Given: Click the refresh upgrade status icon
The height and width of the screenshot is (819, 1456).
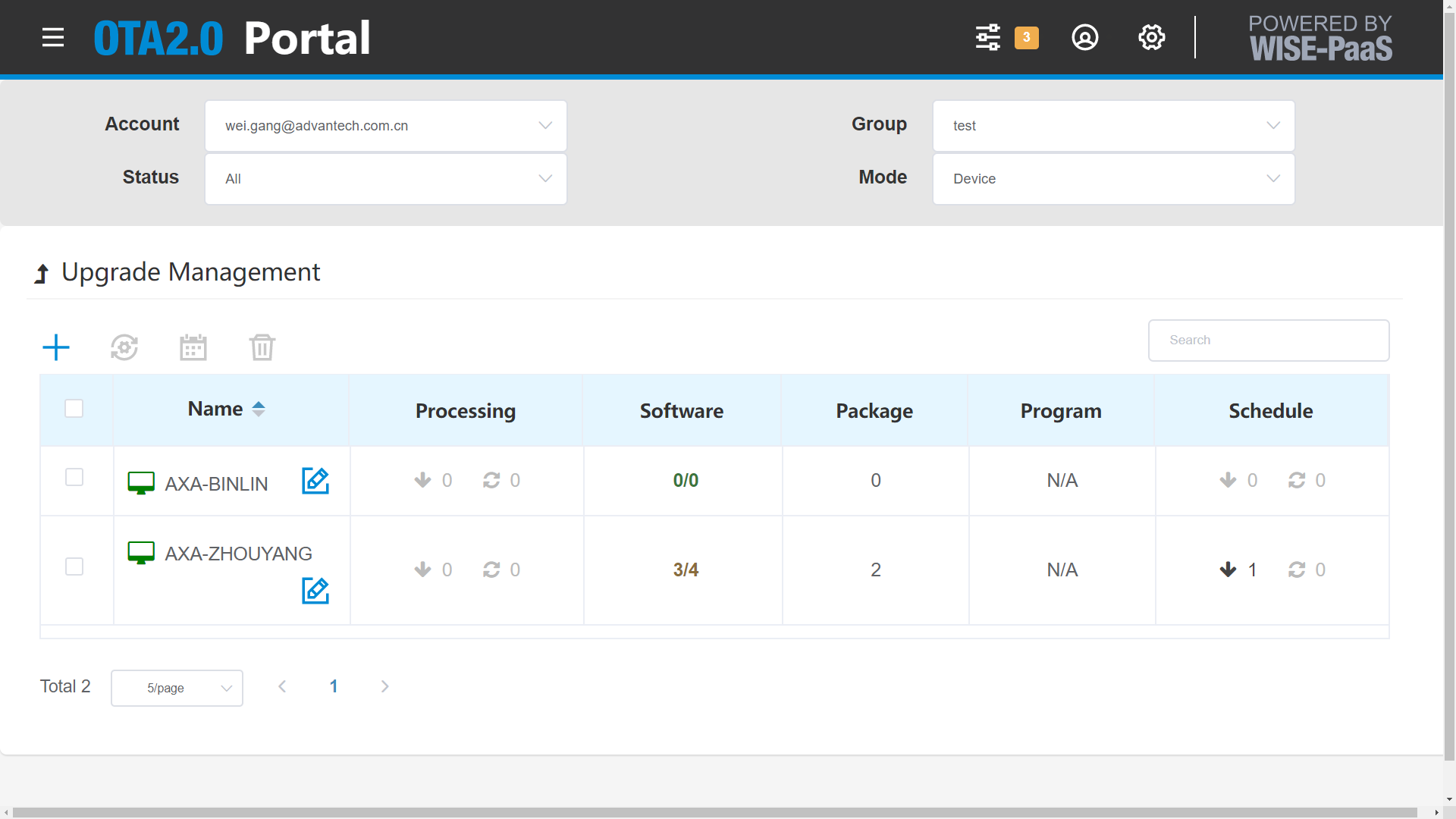Looking at the screenshot, I should tap(124, 347).
